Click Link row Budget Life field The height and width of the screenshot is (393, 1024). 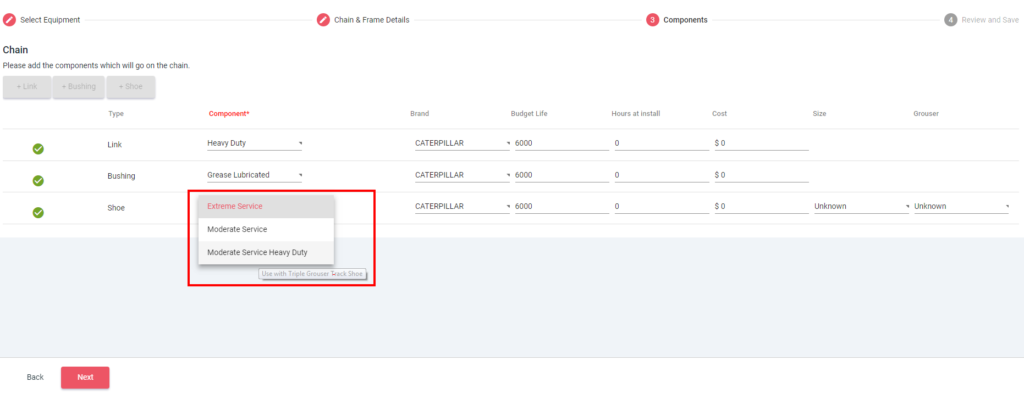coord(562,143)
